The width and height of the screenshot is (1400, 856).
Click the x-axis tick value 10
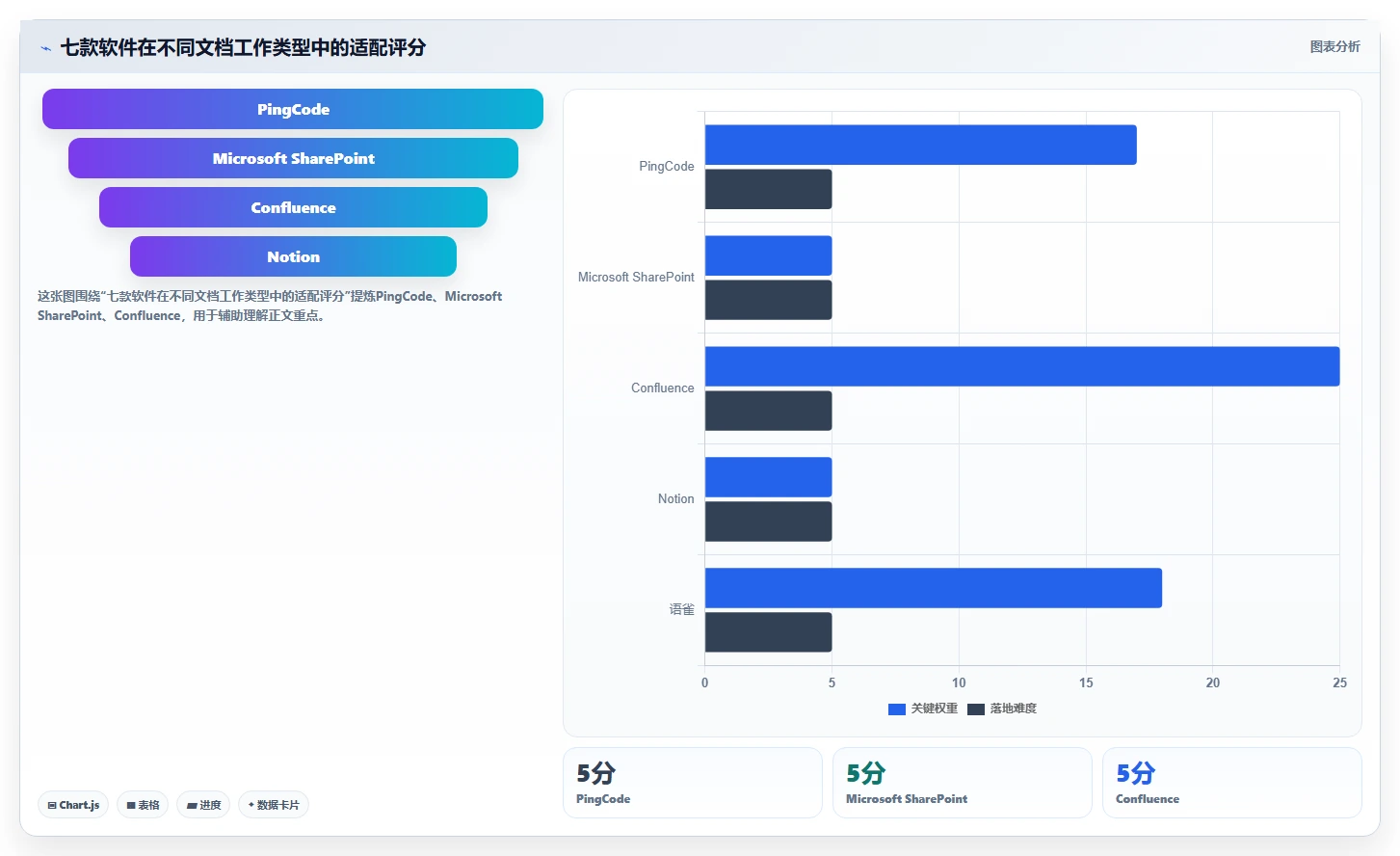(959, 682)
